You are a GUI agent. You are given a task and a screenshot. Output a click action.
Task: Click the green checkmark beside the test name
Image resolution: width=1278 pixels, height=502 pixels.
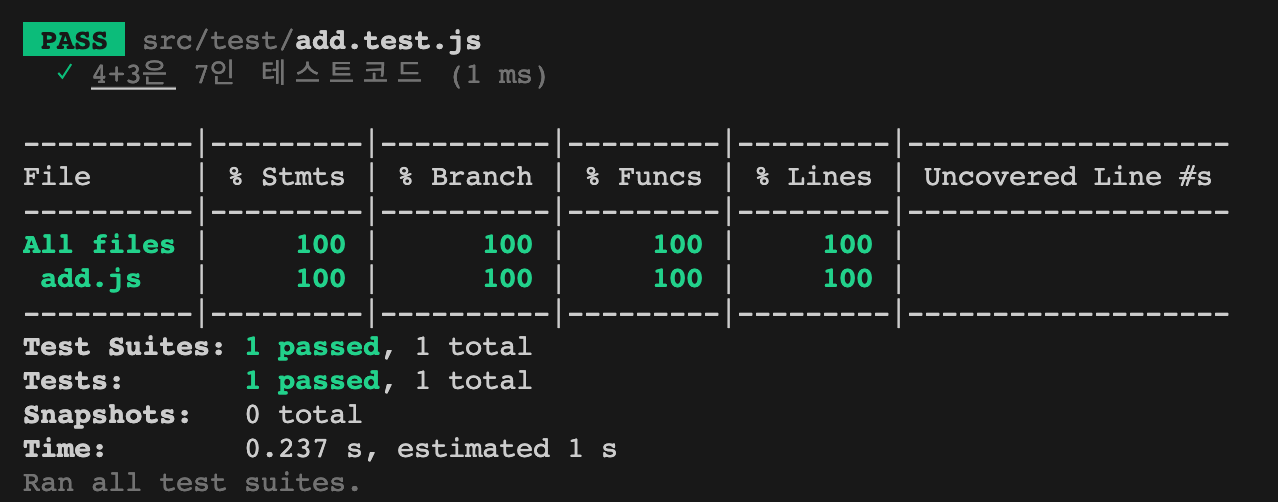(x=65, y=75)
